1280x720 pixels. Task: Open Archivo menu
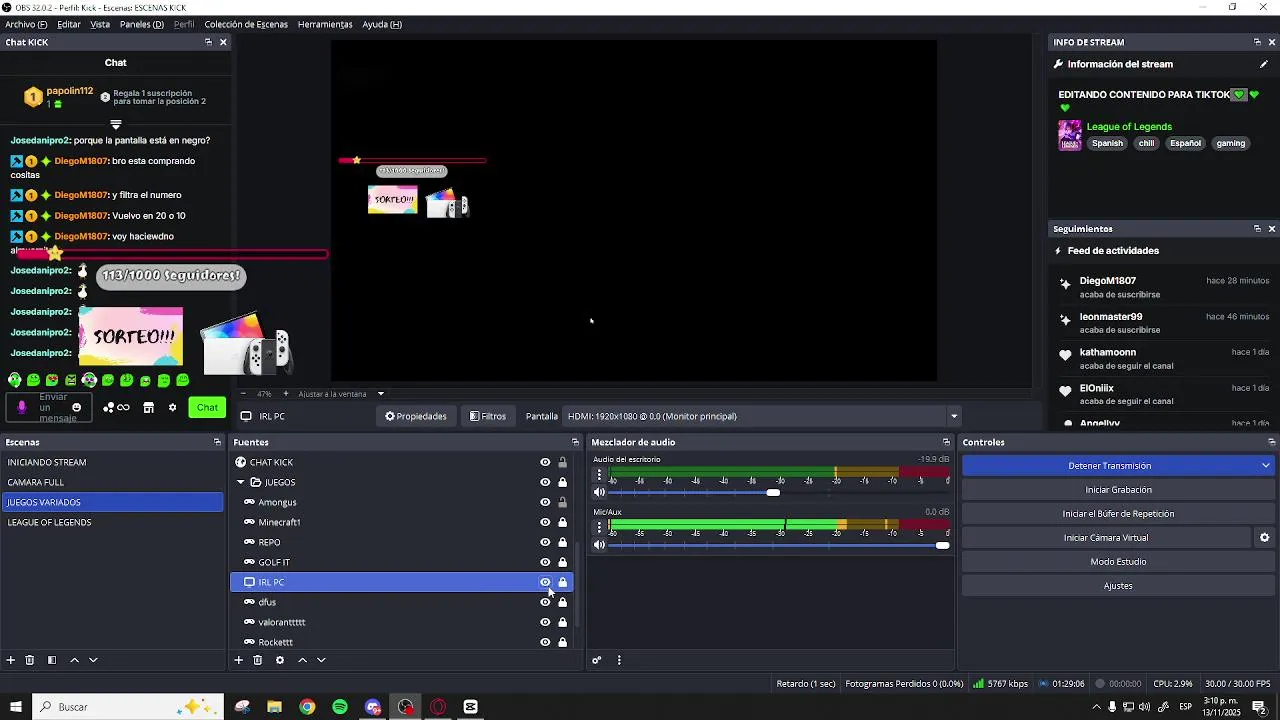coord(26,24)
